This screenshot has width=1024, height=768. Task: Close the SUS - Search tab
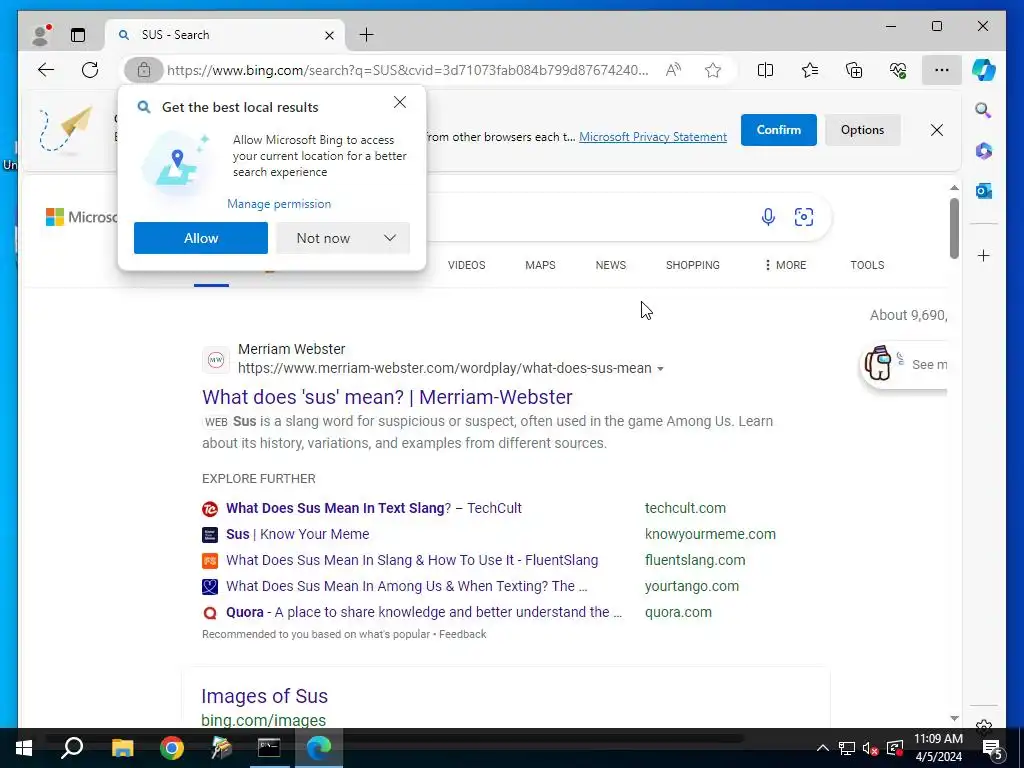[x=330, y=35]
